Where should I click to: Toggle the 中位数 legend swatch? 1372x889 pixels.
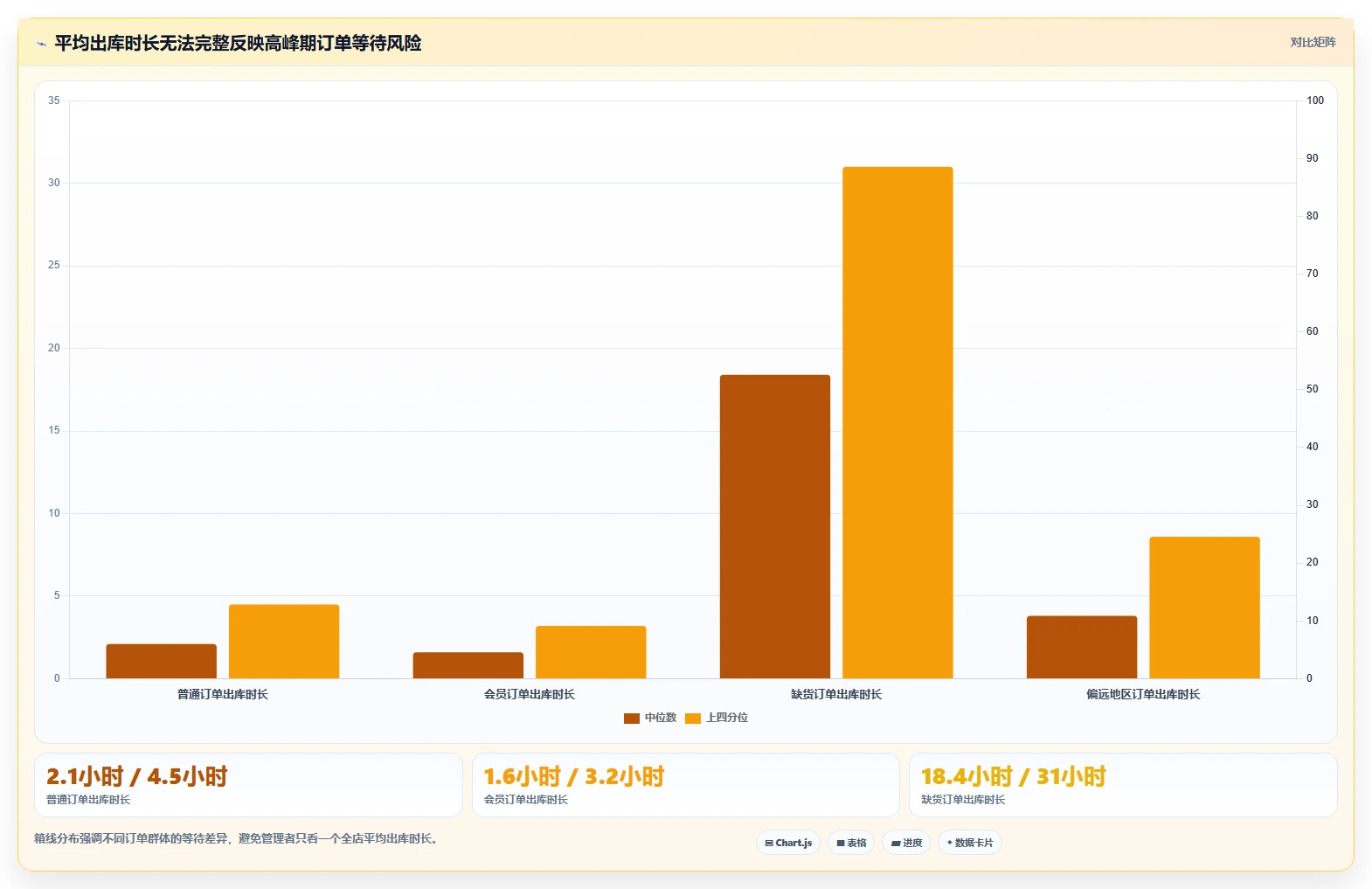pos(632,719)
